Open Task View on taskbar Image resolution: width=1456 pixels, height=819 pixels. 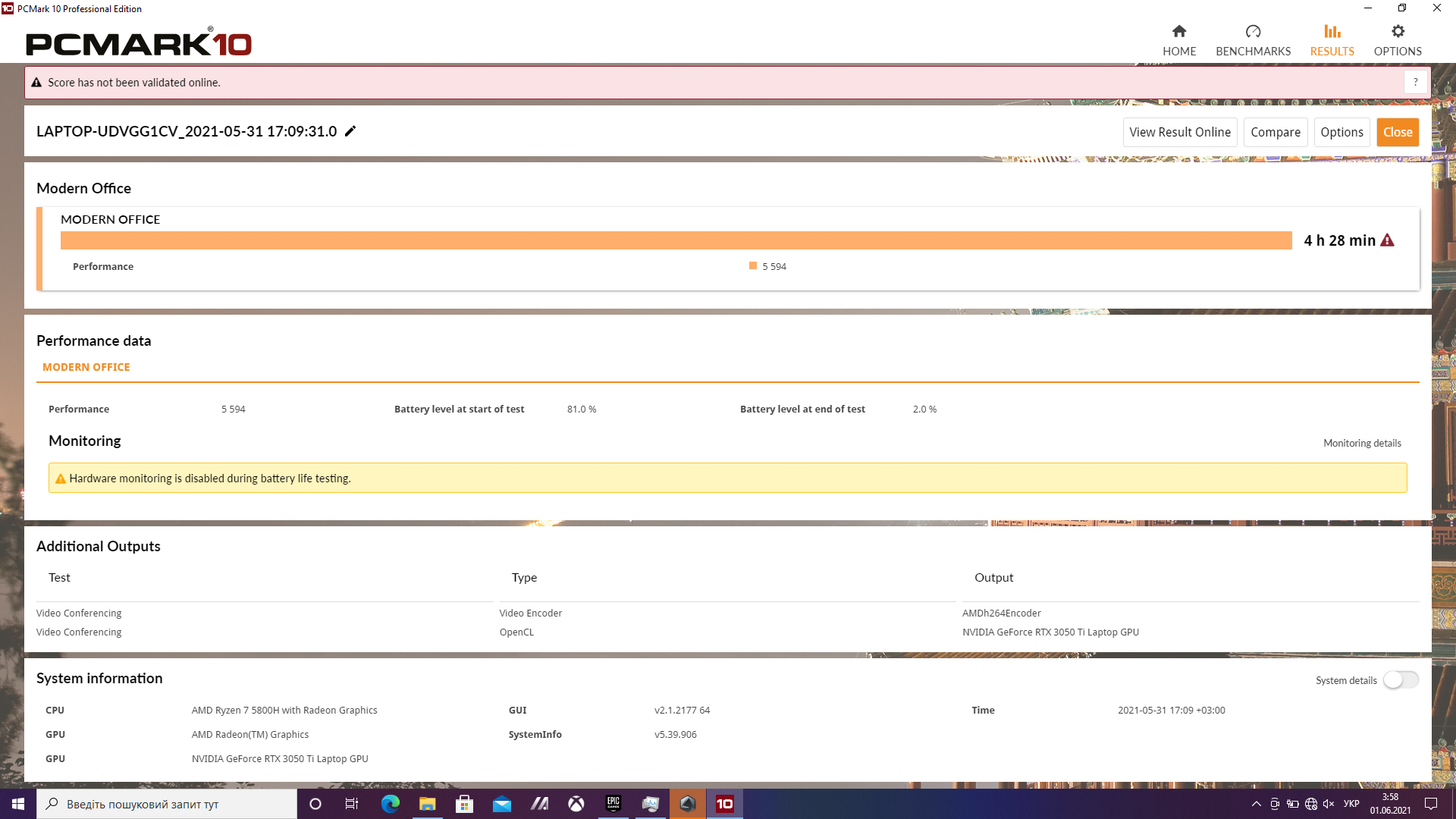tap(352, 804)
